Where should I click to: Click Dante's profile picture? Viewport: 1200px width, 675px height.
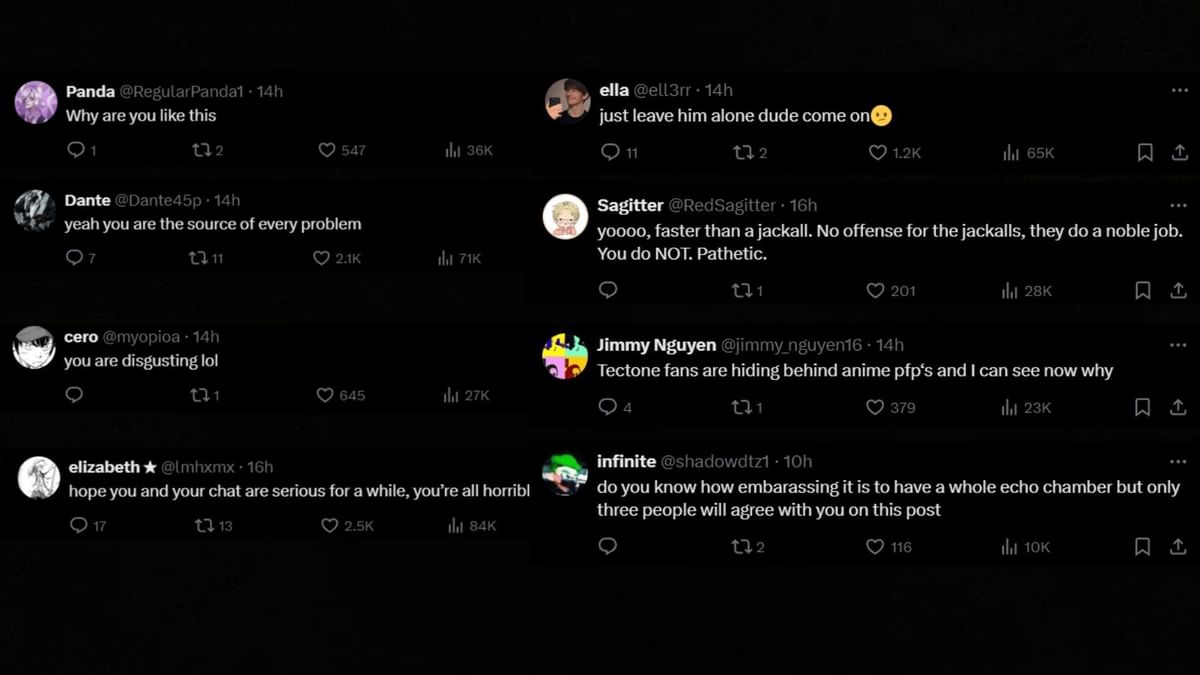click(35, 211)
